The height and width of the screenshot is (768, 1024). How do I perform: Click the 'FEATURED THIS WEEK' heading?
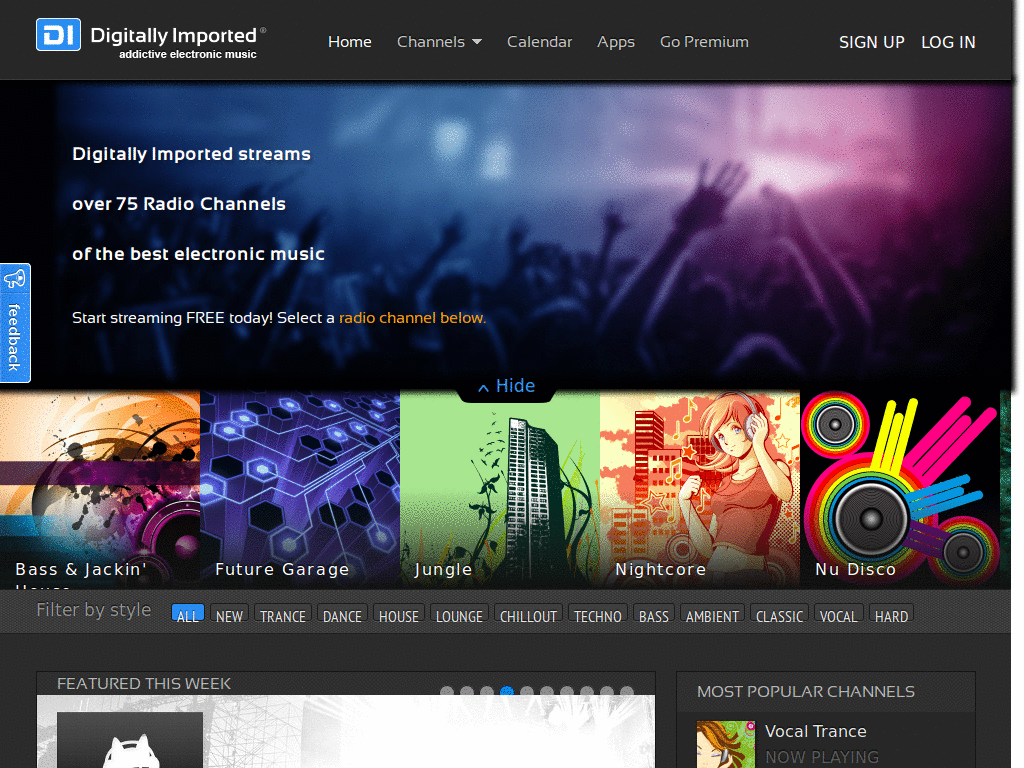[x=144, y=684]
